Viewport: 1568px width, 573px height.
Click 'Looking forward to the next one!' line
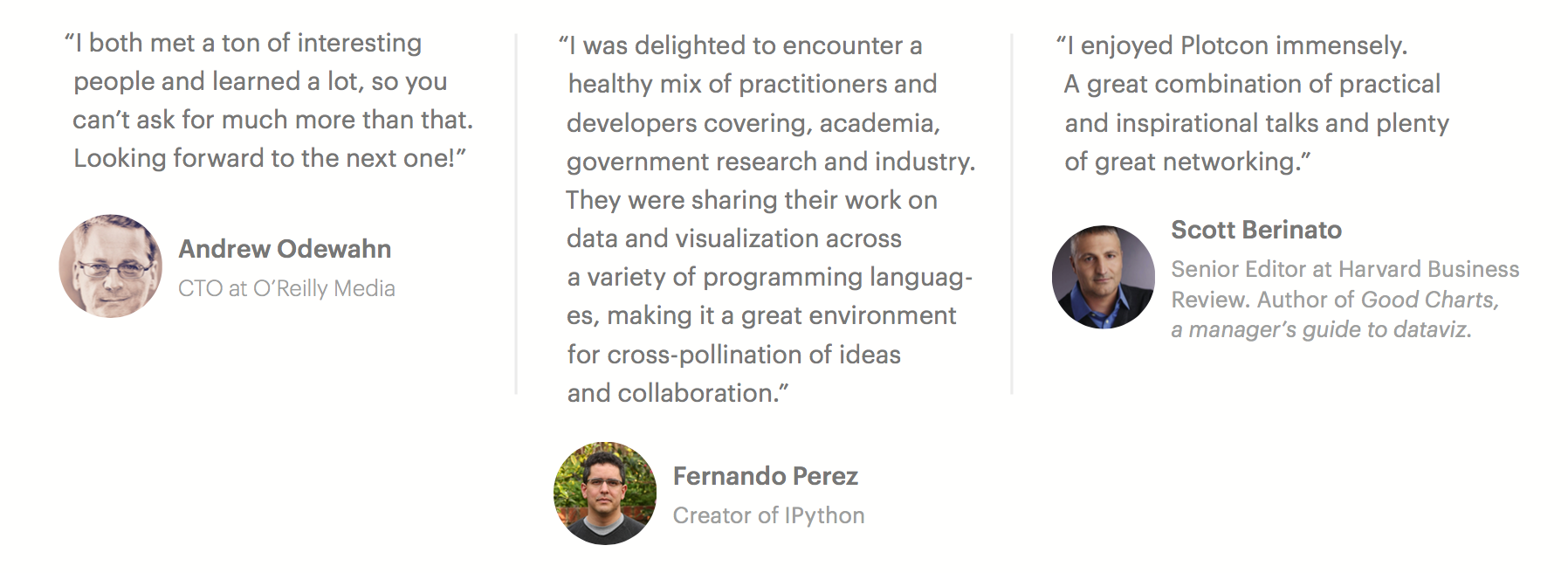coord(270,158)
